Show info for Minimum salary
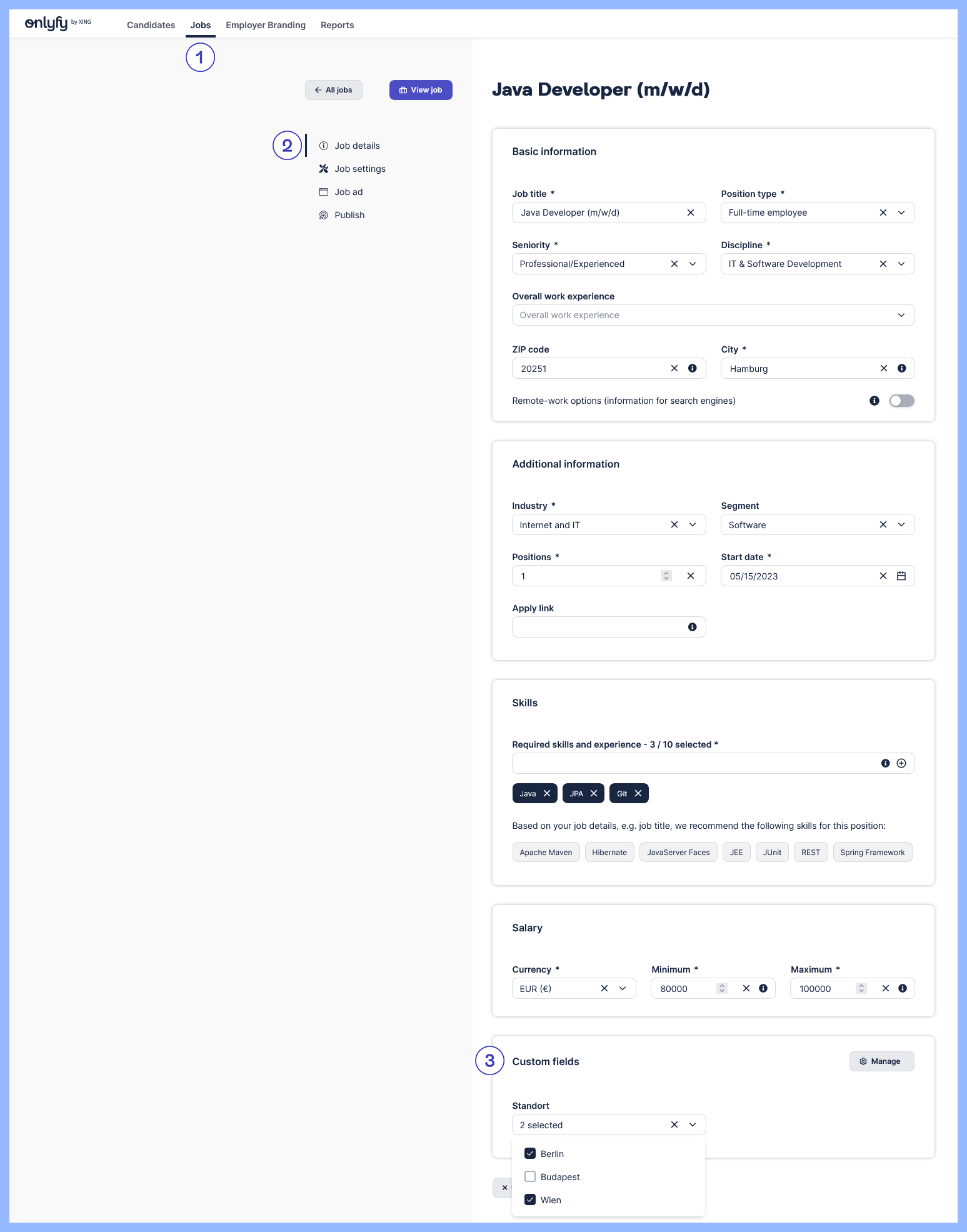 pos(763,988)
